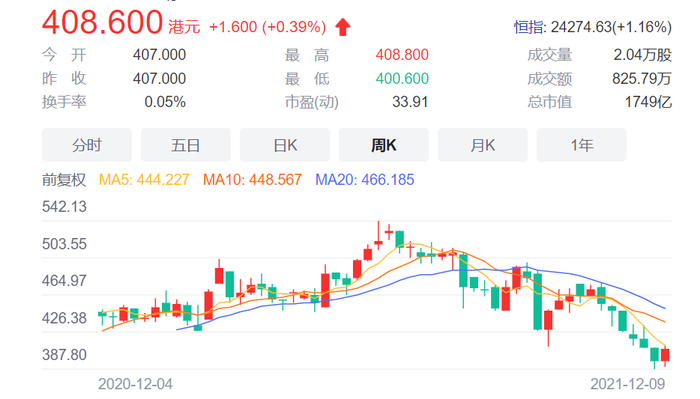Click the 408.600 current price
This screenshot has width=700, height=399.
pos(102,22)
